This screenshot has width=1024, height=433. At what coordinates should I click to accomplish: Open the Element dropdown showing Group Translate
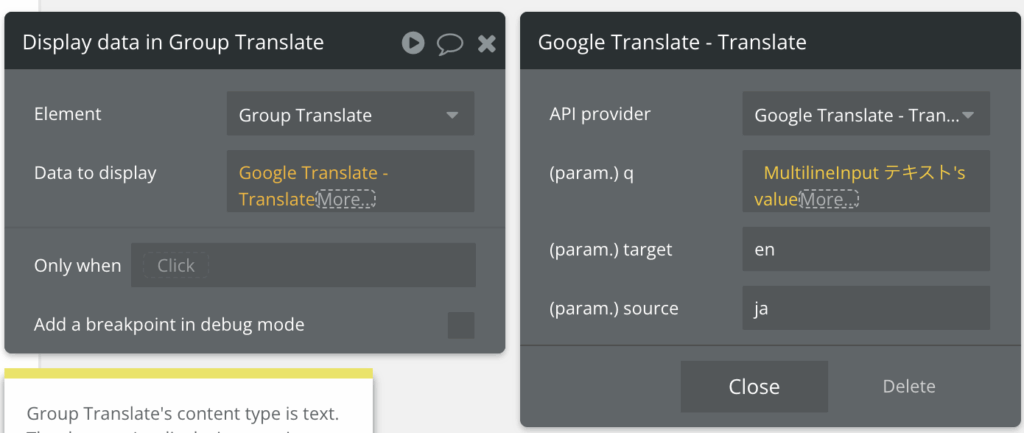(x=351, y=114)
